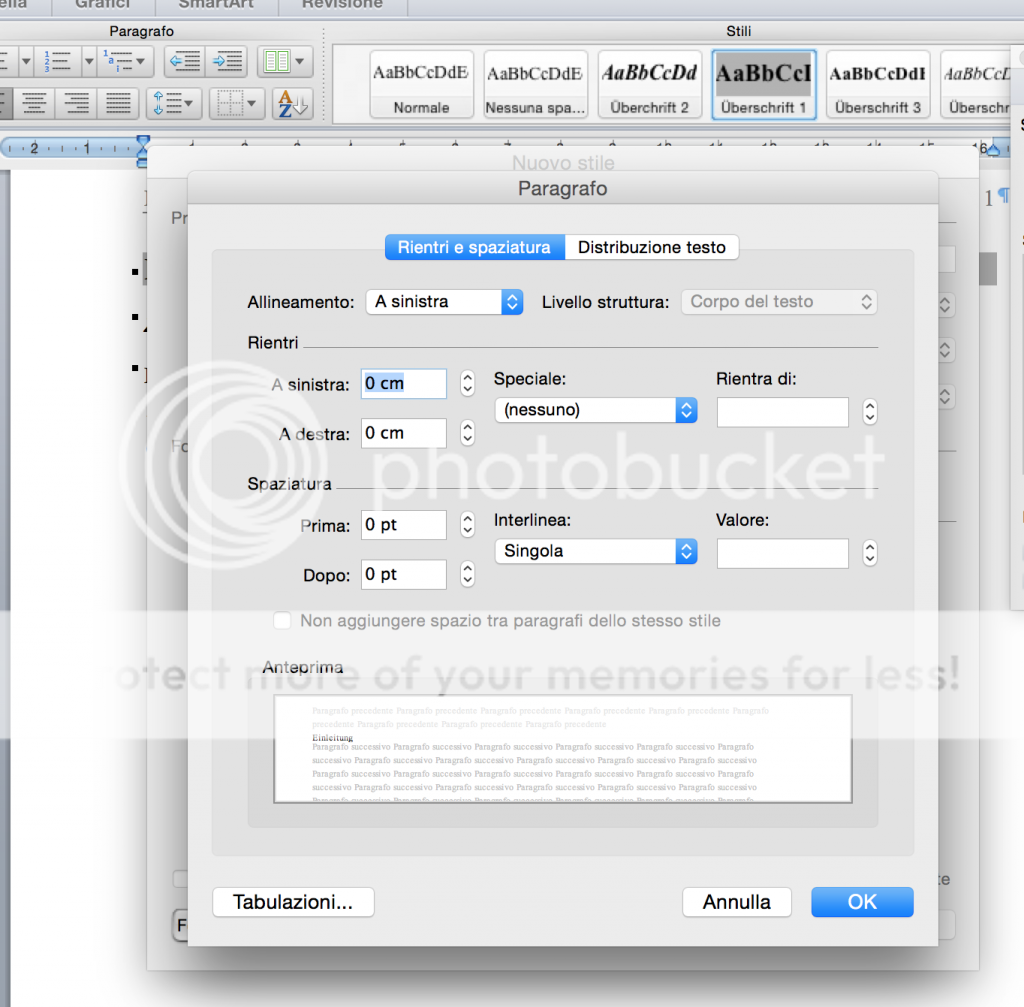Image resolution: width=1024 pixels, height=1007 pixels.
Task: Select the Rientri e spaziatura tab
Action: [474, 247]
